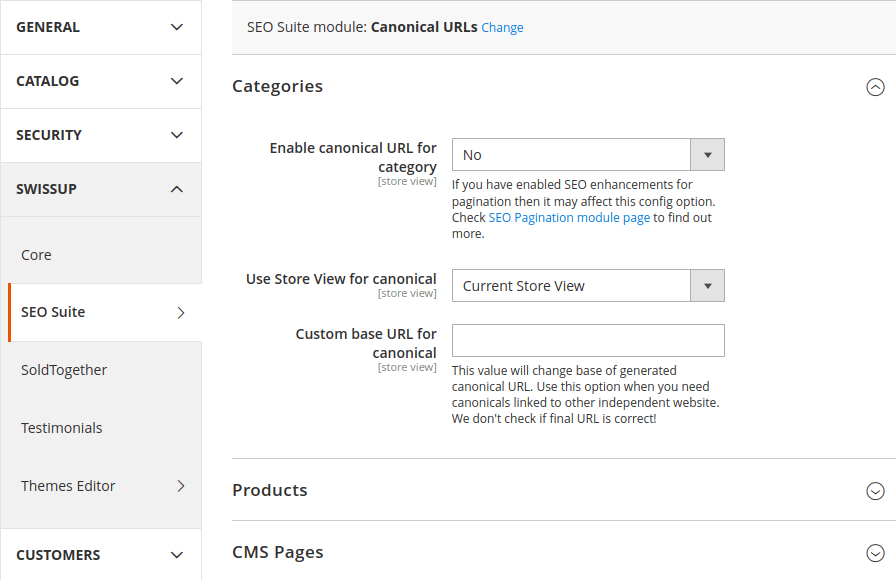Open Testimonials settings
Viewport: 896px width, 580px height.
click(62, 428)
